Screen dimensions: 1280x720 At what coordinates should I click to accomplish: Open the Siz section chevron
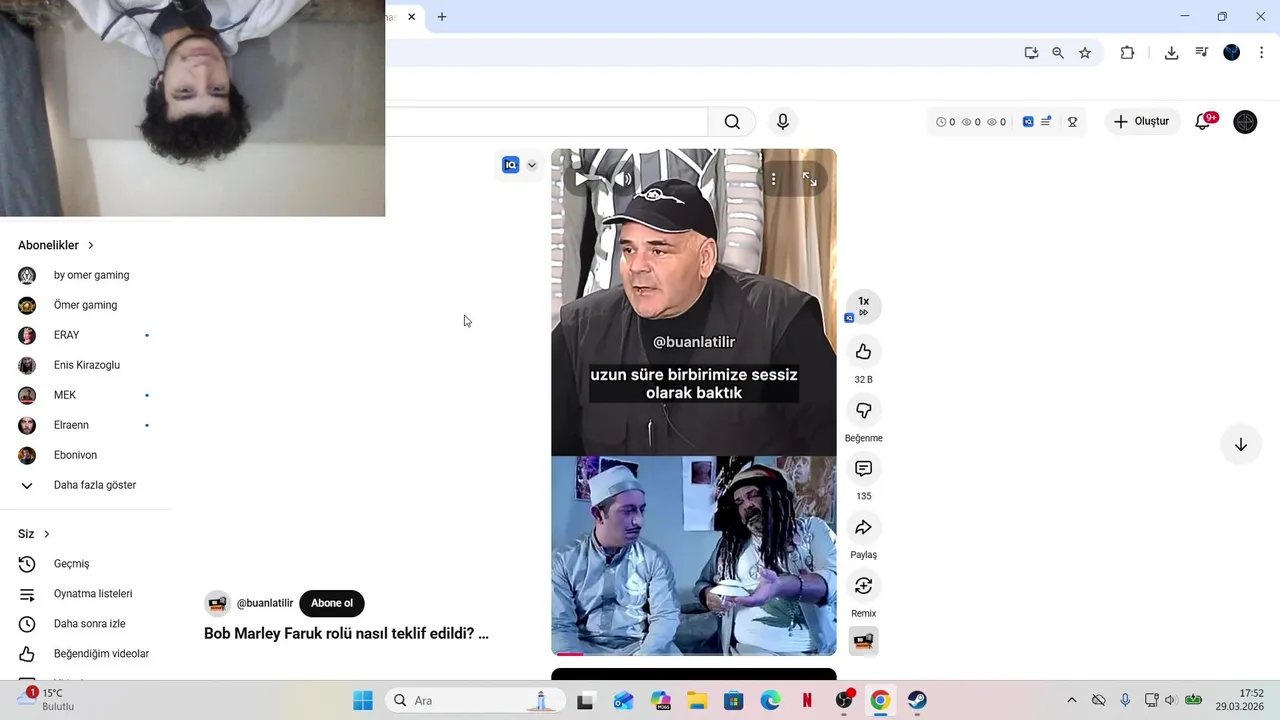(46, 534)
